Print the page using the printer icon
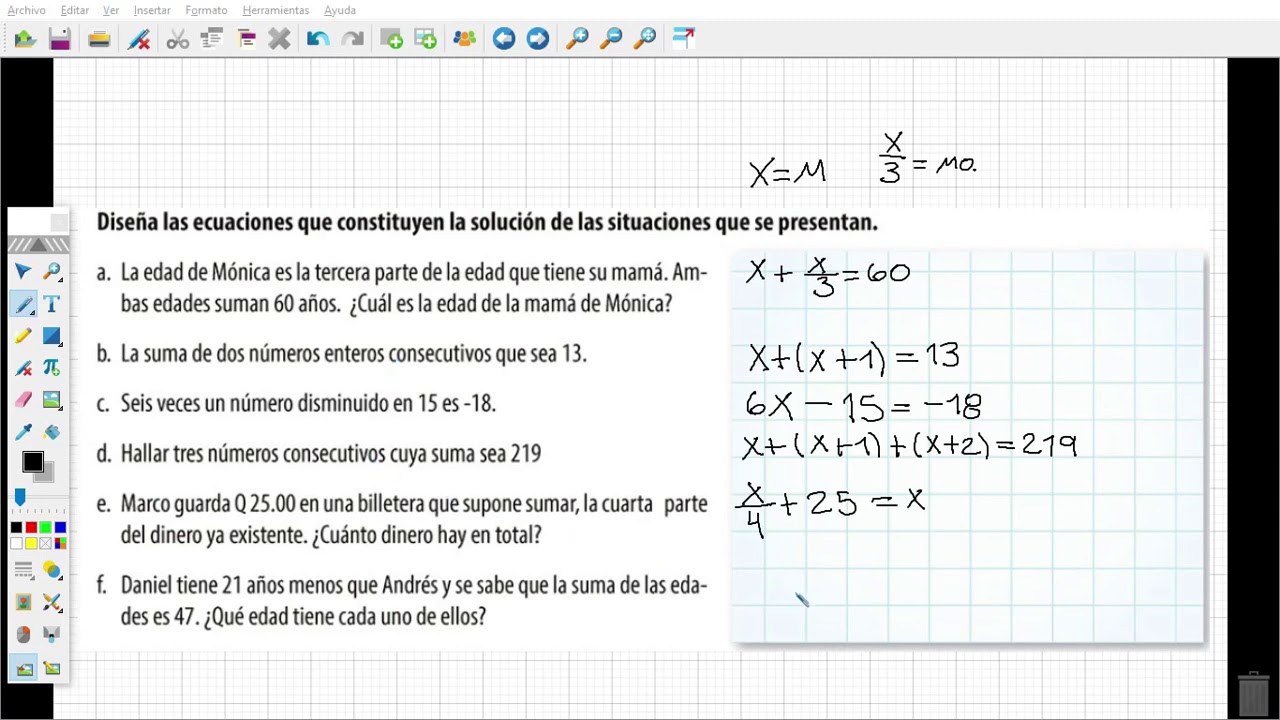Screen dimensions: 1280x720 (x=99, y=39)
